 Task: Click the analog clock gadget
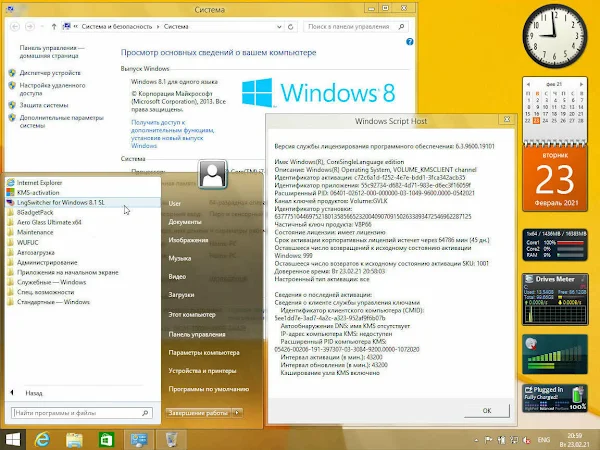click(x=555, y=36)
